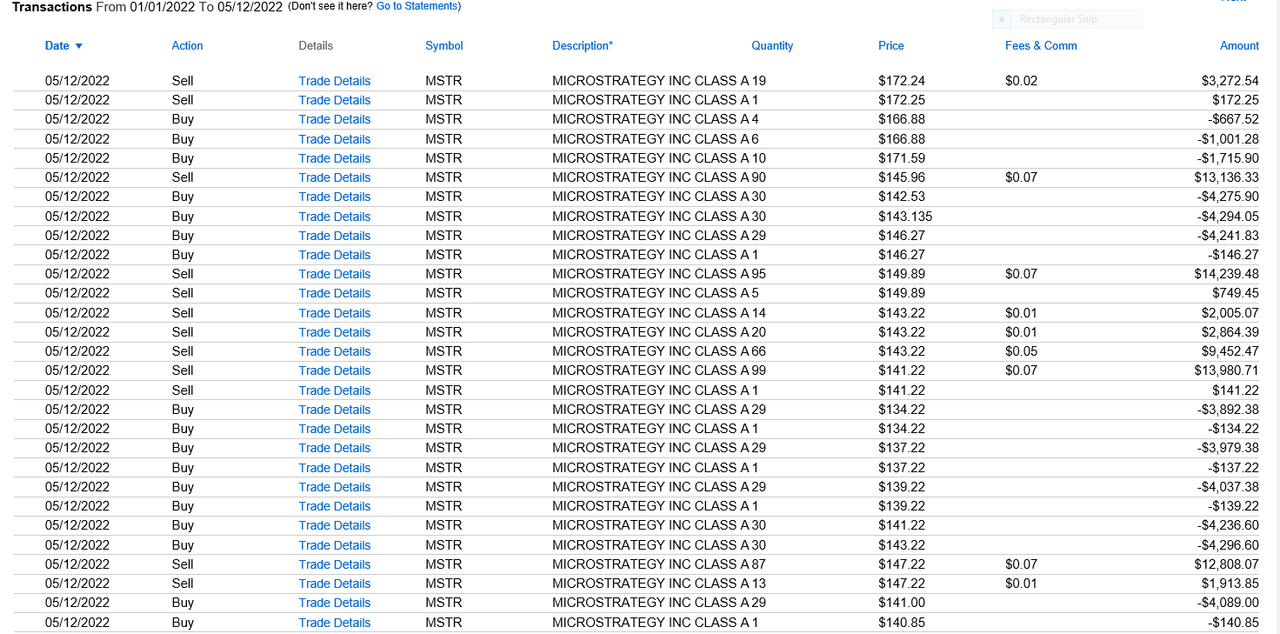Open Trade Details for the -$4,294.05 buy
This screenshot has height=634, width=1280.
[x=334, y=216]
